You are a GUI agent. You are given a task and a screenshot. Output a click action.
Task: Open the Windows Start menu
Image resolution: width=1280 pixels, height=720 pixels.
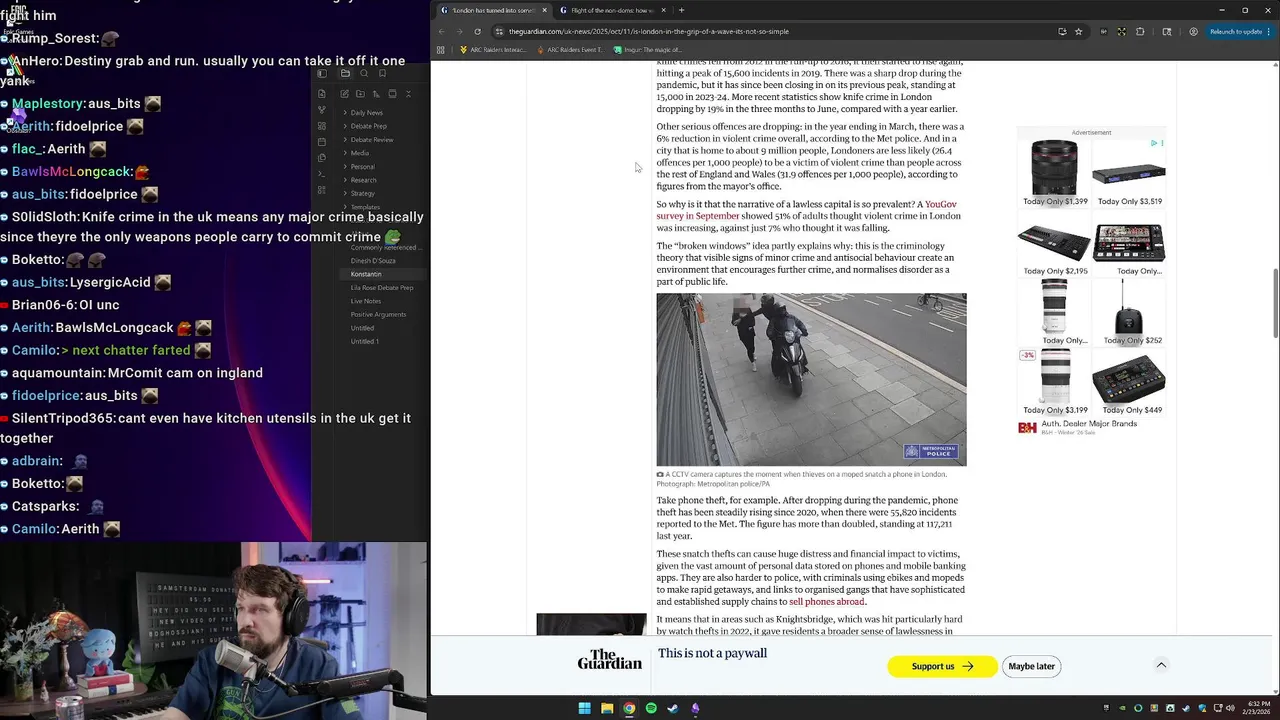585,708
